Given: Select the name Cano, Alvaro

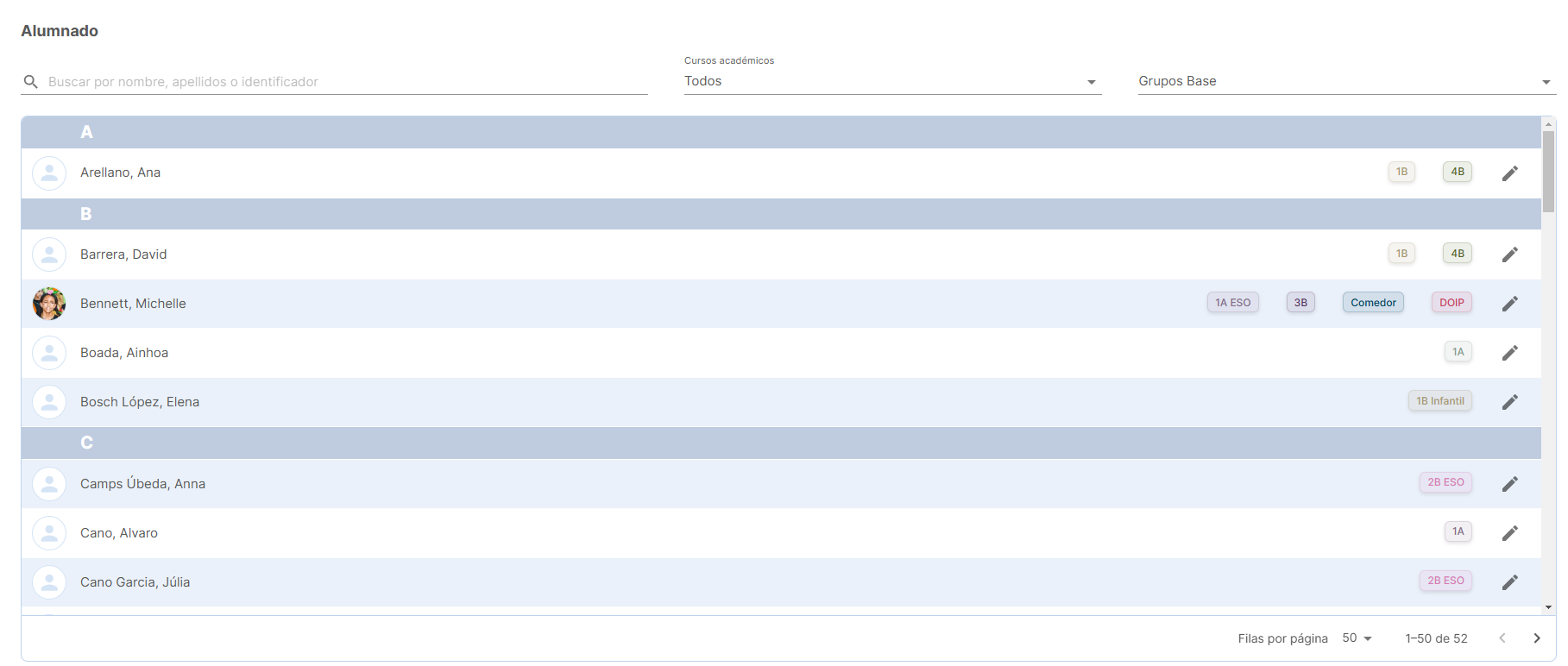Looking at the screenshot, I should (x=119, y=533).
